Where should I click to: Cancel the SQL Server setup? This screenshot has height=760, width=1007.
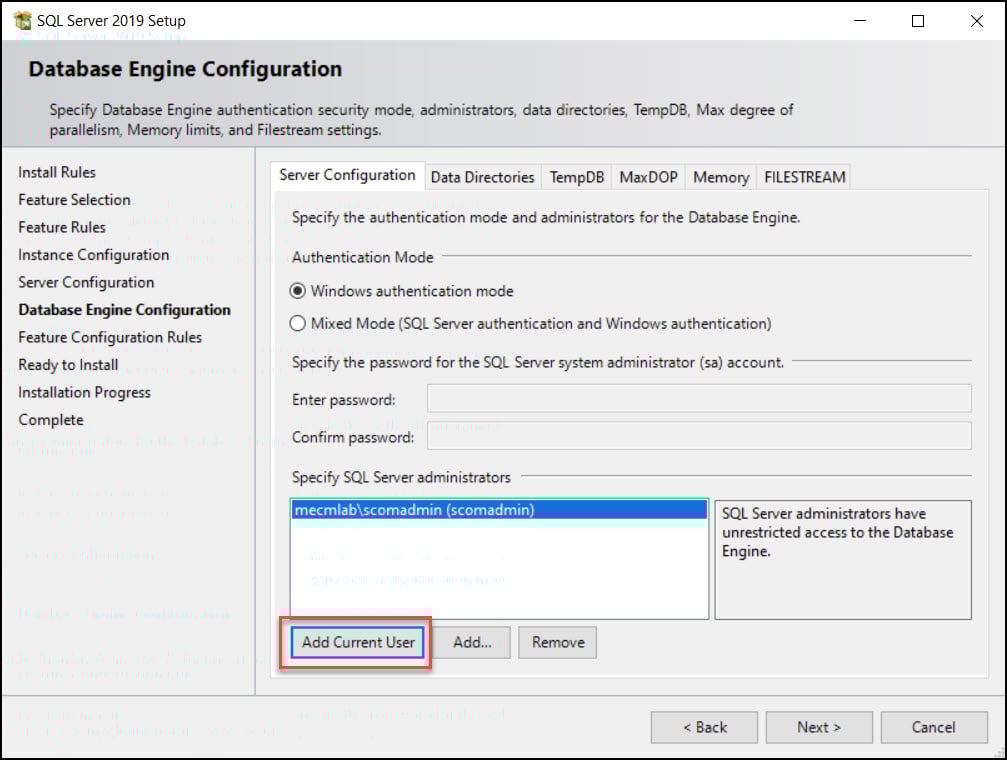[934, 727]
